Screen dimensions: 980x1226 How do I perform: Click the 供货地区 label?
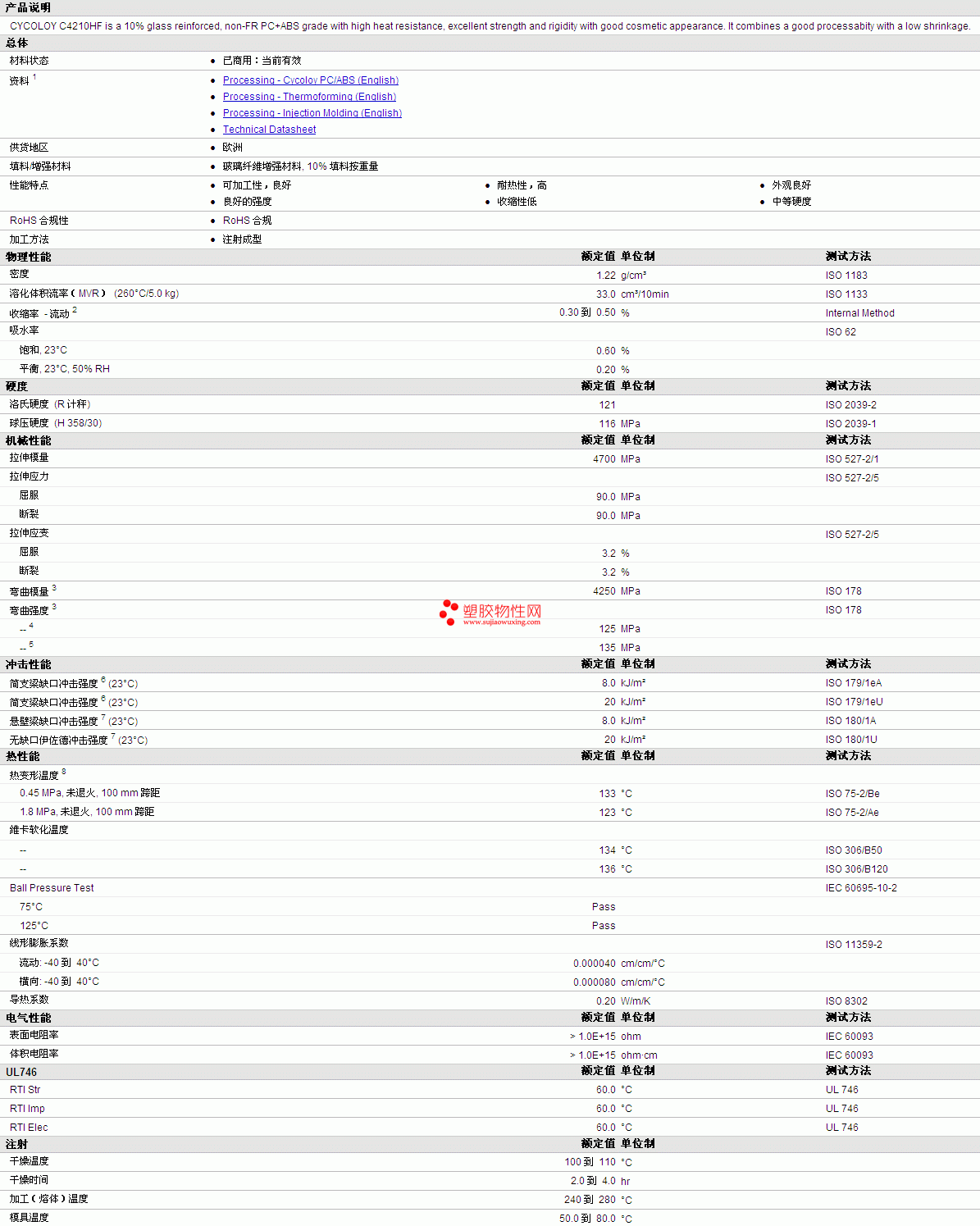pyautogui.click(x=29, y=148)
